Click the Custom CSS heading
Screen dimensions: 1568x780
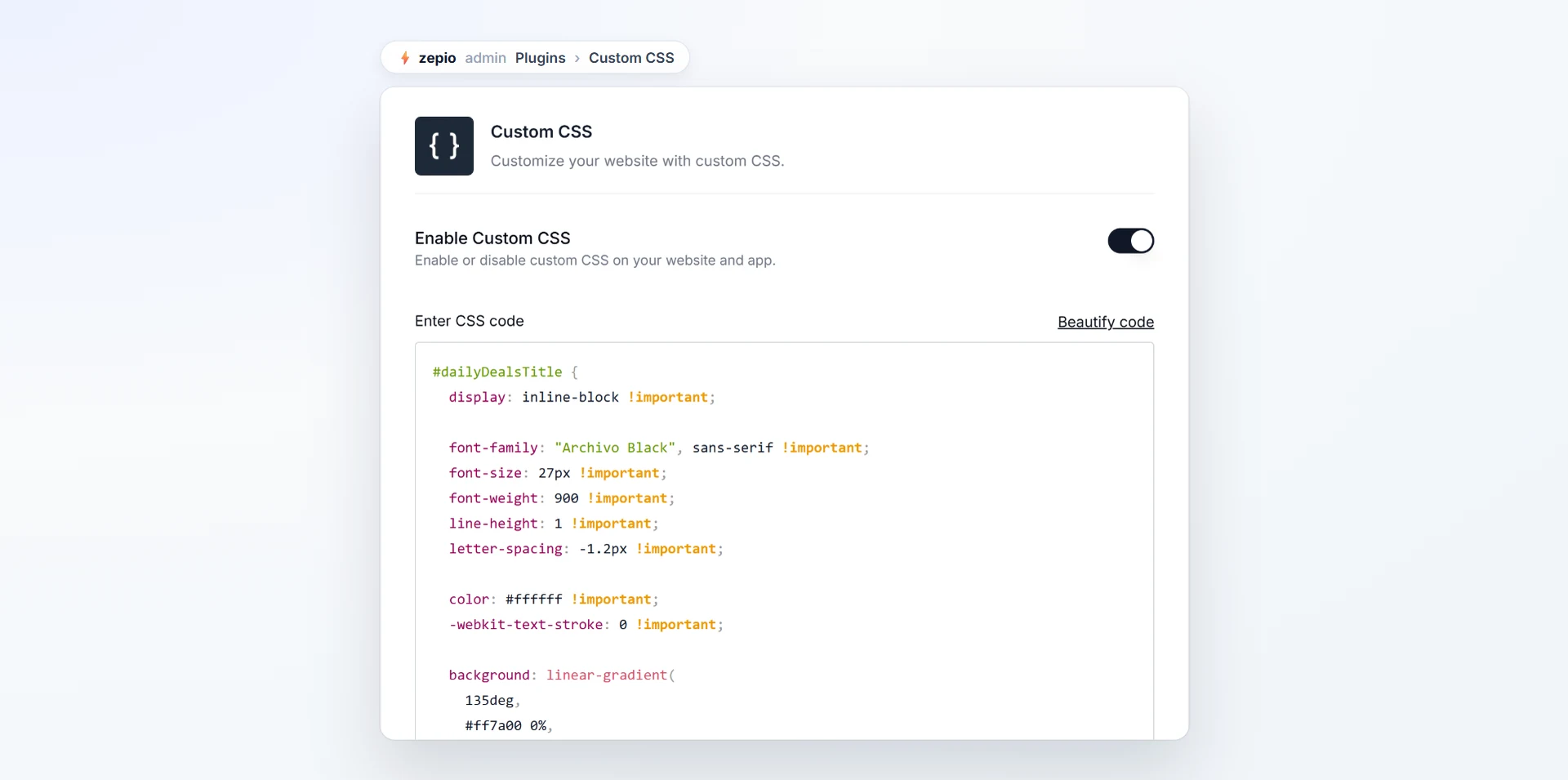(x=541, y=131)
